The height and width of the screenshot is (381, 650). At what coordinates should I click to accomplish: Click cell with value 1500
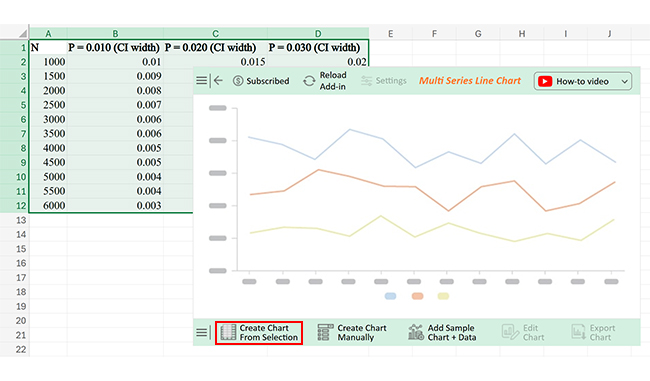[48, 76]
